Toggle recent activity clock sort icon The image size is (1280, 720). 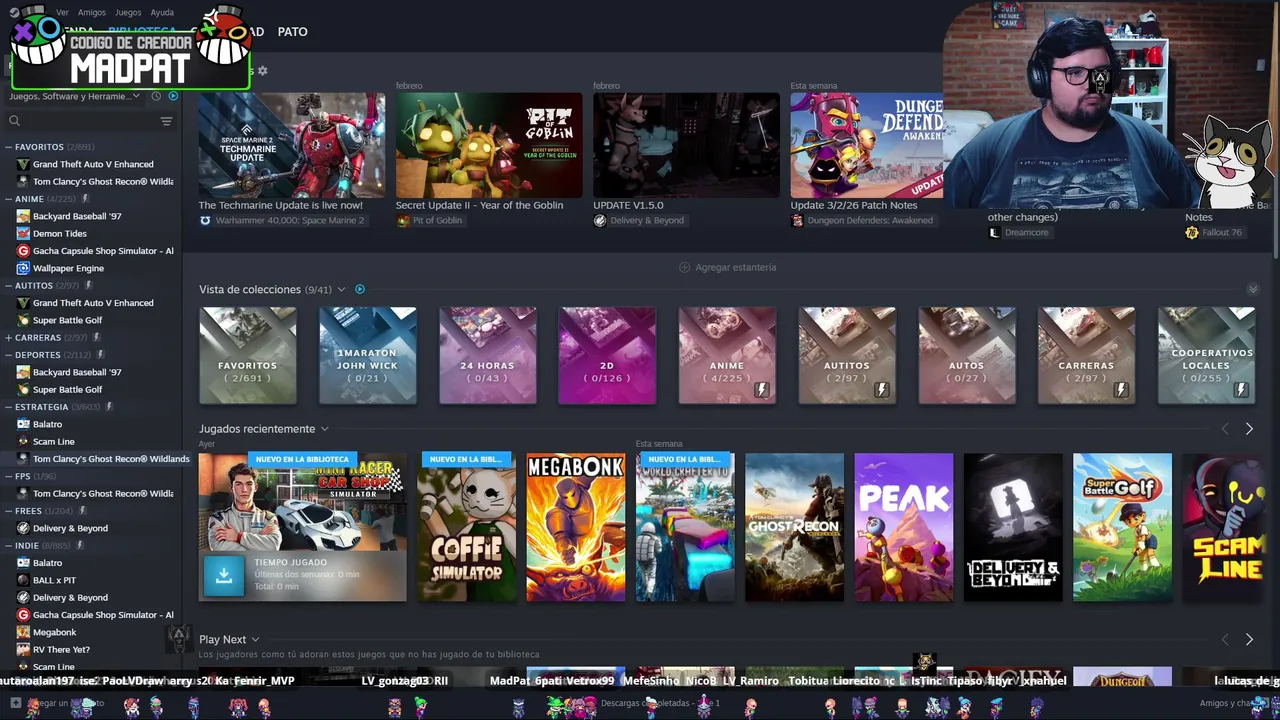[x=156, y=96]
